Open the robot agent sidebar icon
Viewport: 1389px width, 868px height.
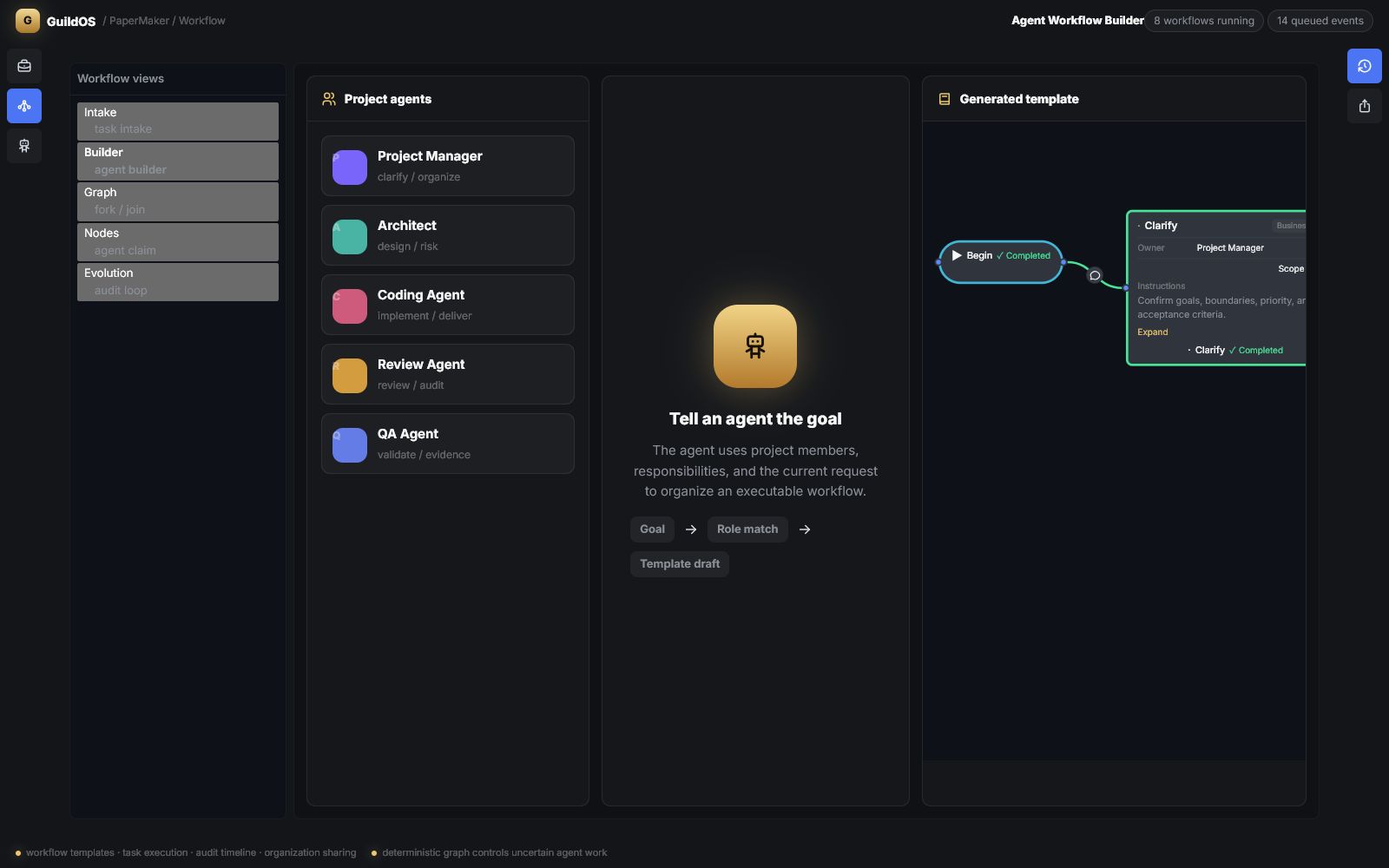(x=24, y=146)
